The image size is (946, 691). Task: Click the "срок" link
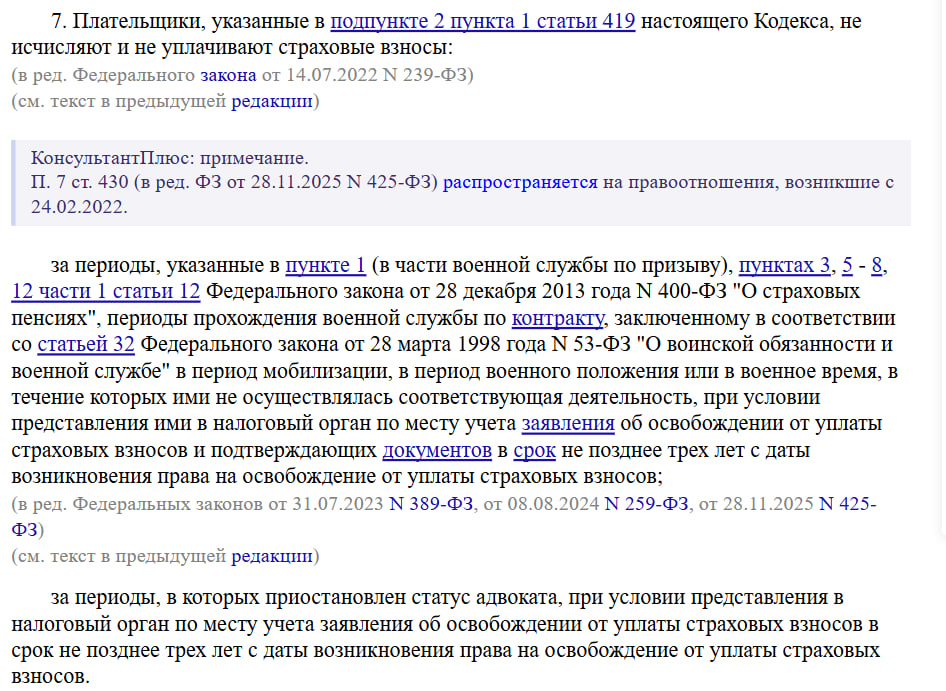click(x=534, y=450)
